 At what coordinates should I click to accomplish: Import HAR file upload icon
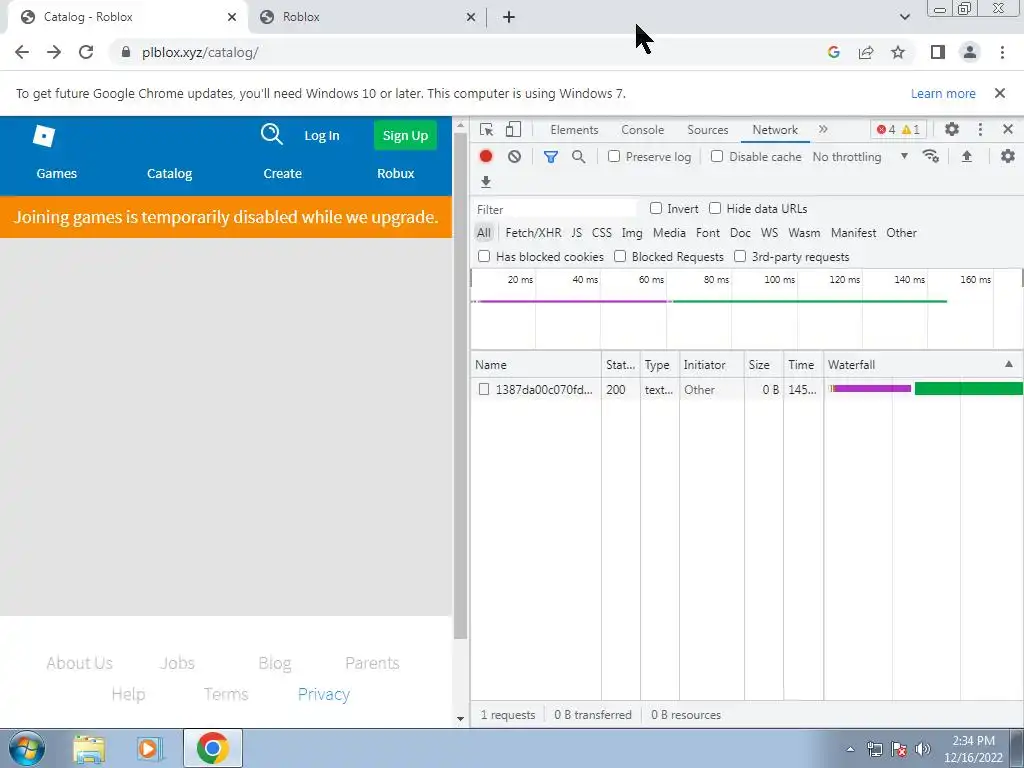click(x=967, y=156)
